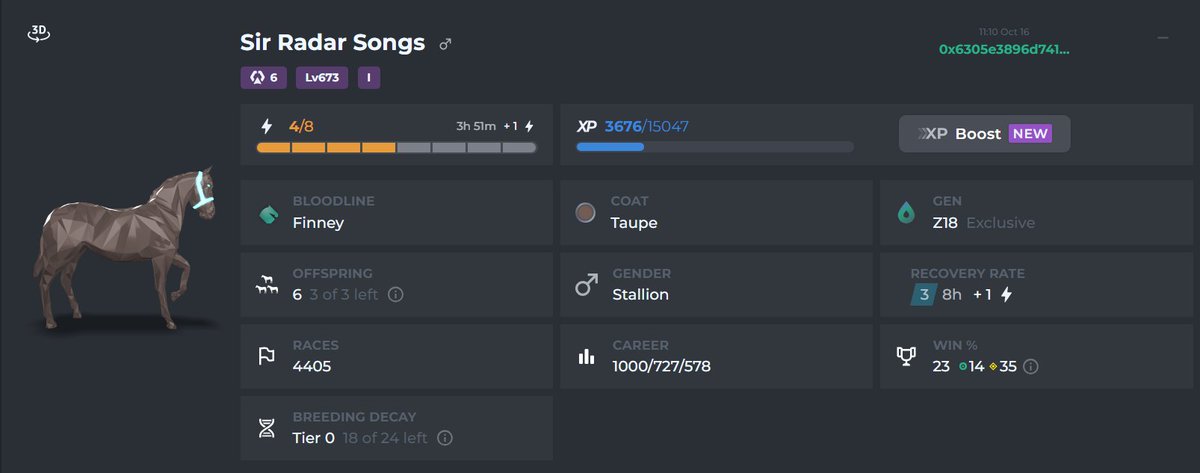
Task: Click the energy timer 3h 51m
Action: 476,126
